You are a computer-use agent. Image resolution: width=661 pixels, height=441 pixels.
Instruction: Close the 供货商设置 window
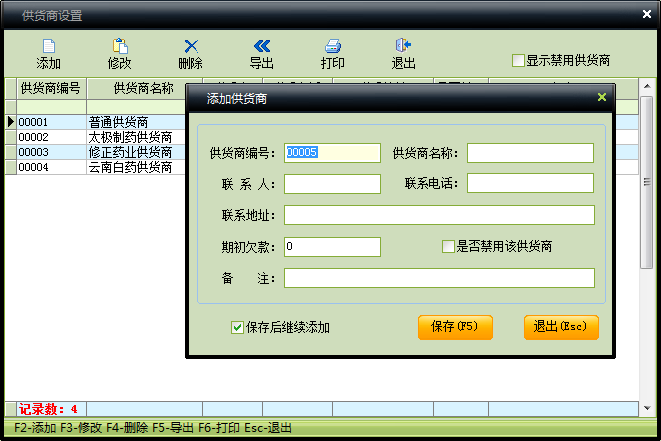pos(646,15)
